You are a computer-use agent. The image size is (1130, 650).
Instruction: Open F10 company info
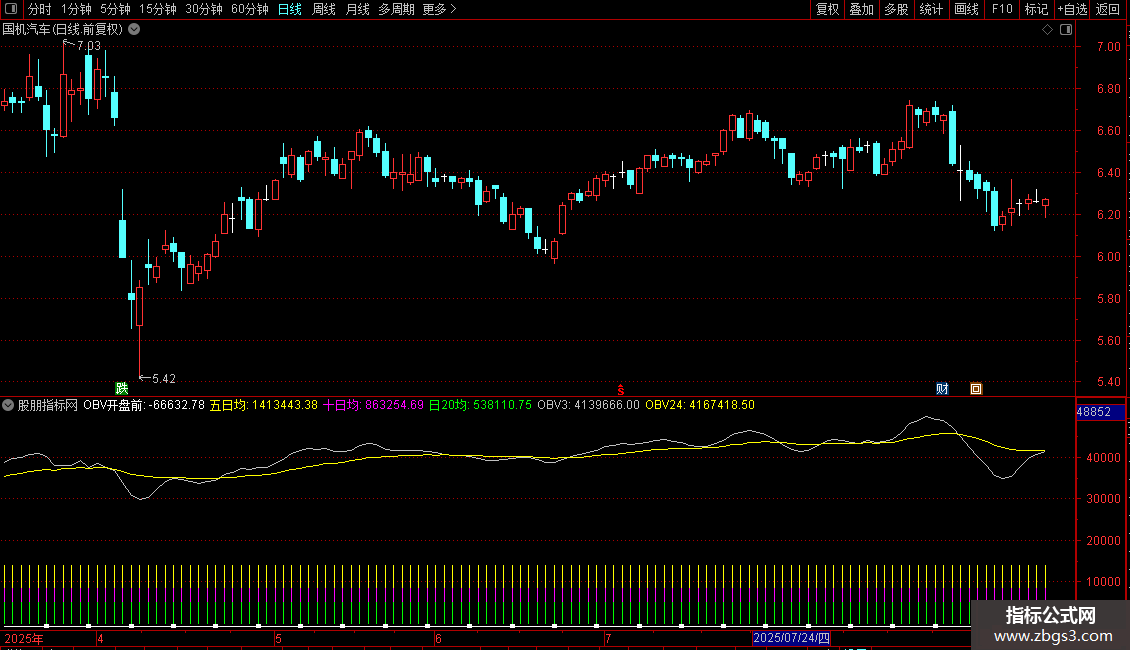[1002, 9]
